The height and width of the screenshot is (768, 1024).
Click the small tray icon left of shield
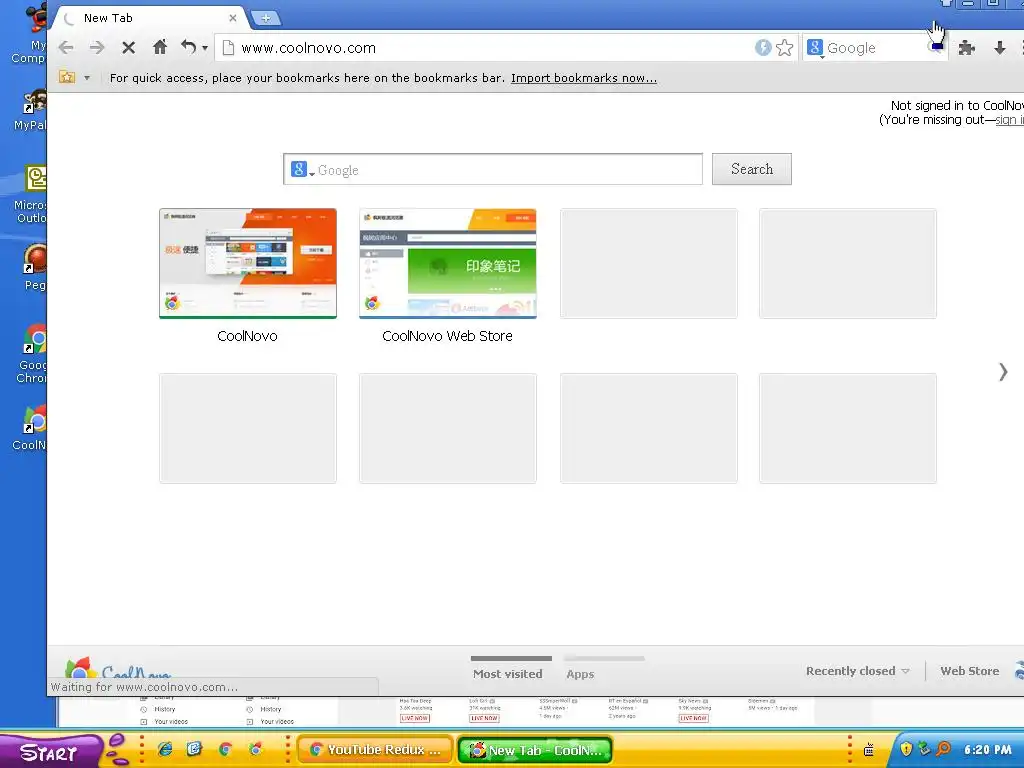[869, 750]
